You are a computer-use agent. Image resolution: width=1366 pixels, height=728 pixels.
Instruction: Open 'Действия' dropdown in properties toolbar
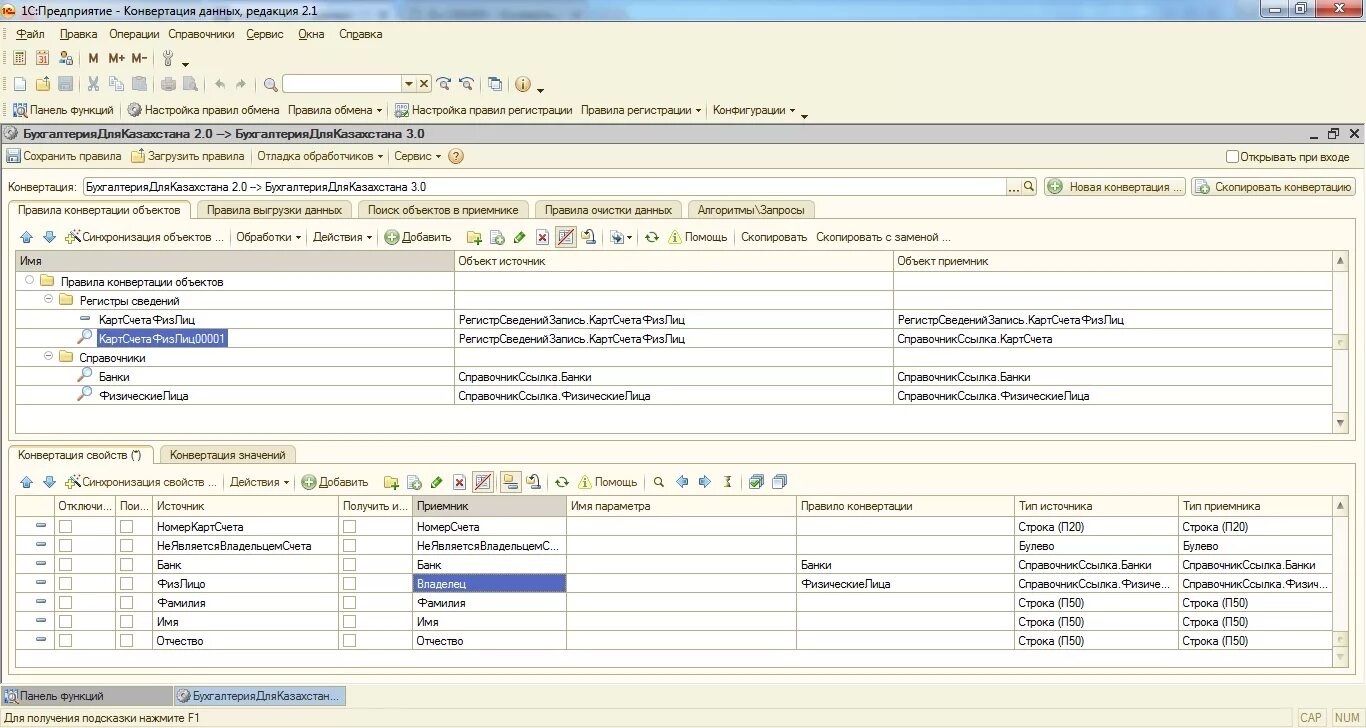pyautogui.click(x=259, y=482)
